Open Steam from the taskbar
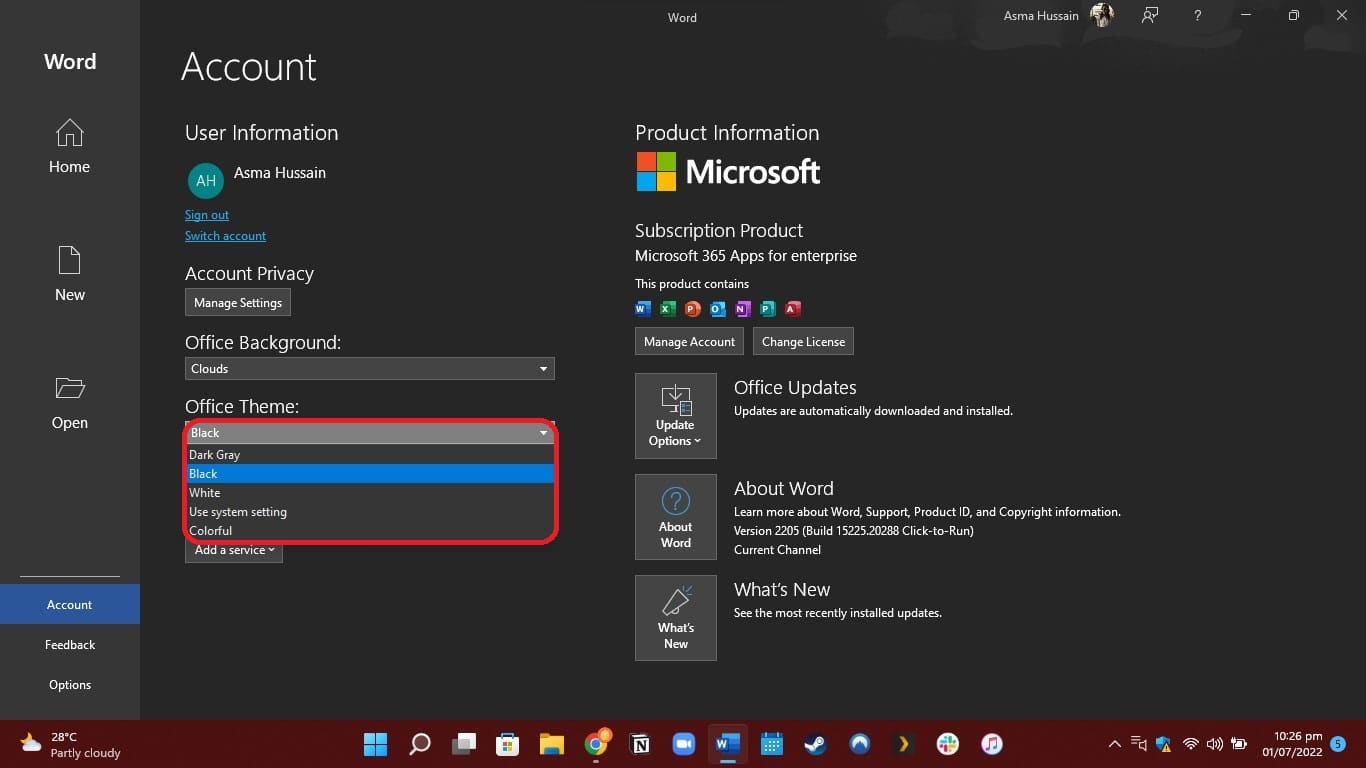This screenshot has width=1366, height=768. click(815, 744)
